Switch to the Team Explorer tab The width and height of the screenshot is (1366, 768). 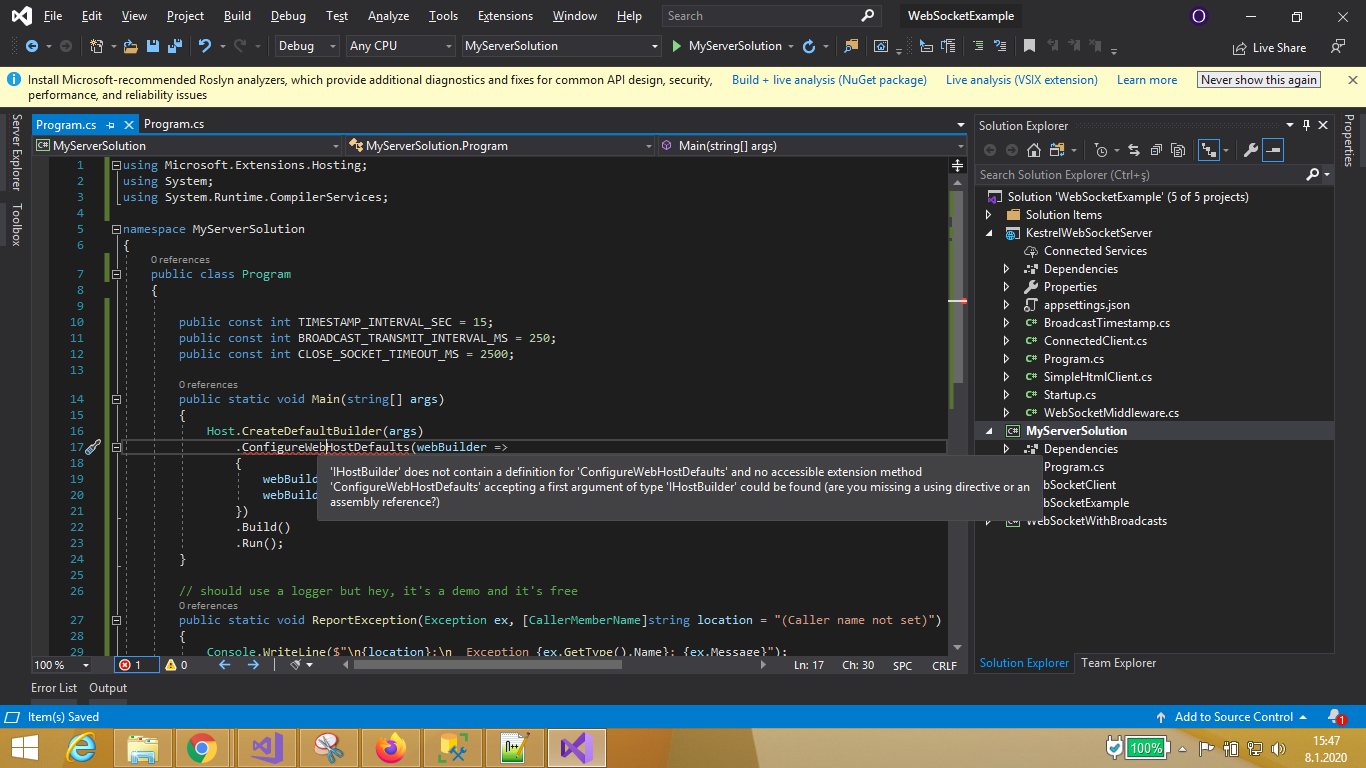coord(1118,662)
